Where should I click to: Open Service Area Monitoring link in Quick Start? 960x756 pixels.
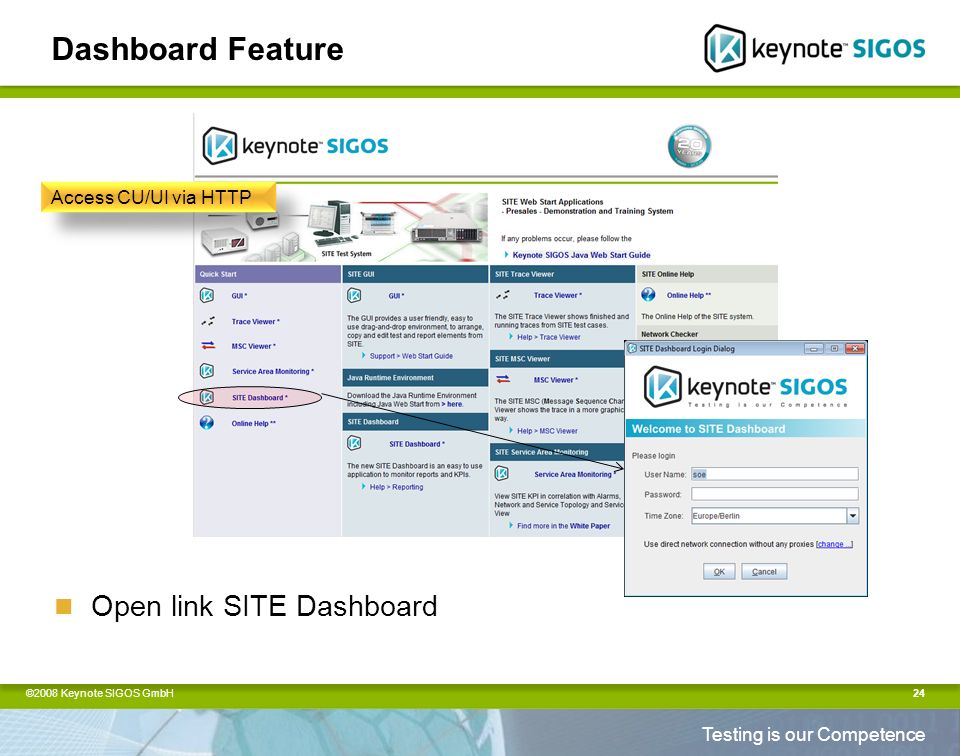(x=272, y=371)
